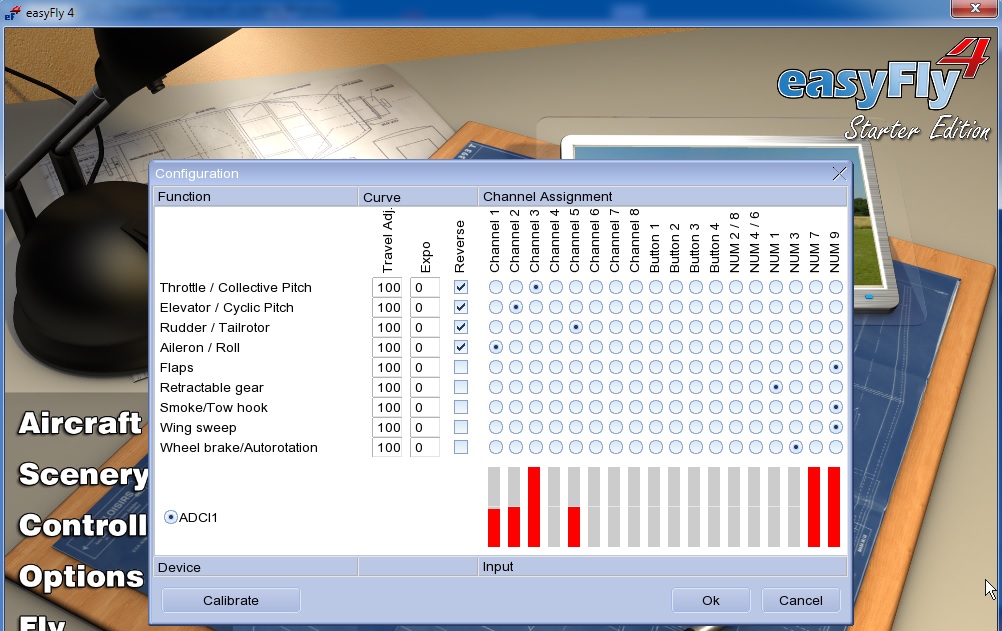Enable Reverse for Wheel brake/Autorotation
Screen dimensions: 1002x631
[460, 447]
